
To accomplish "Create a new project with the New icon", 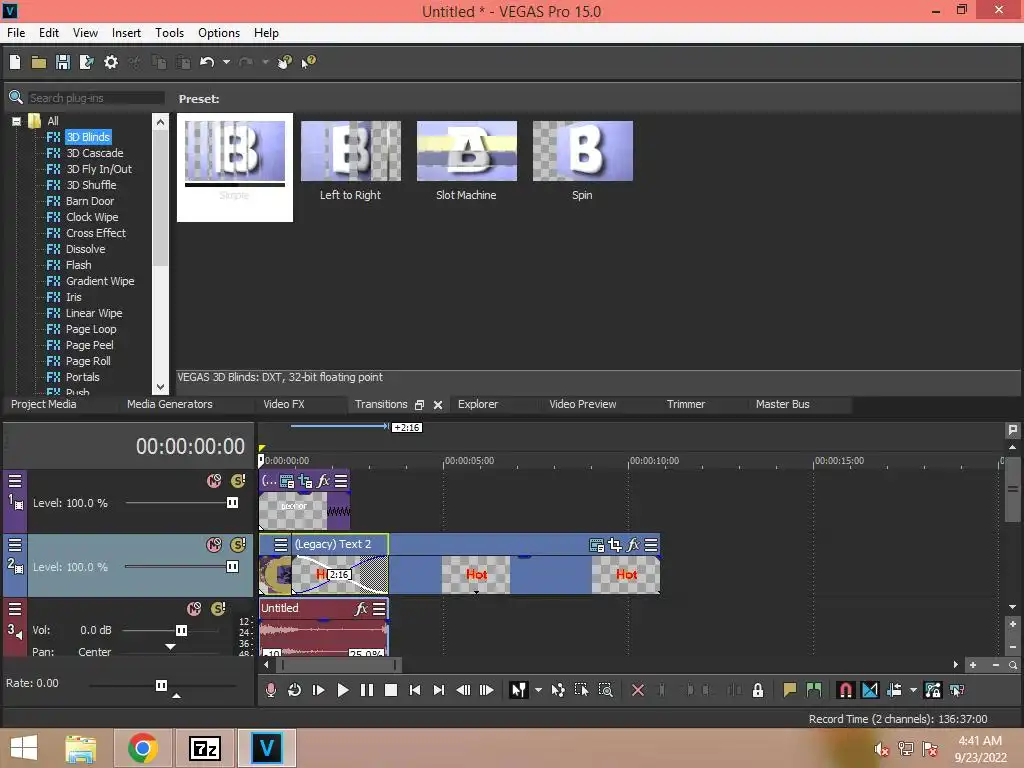I will [15, 62].
